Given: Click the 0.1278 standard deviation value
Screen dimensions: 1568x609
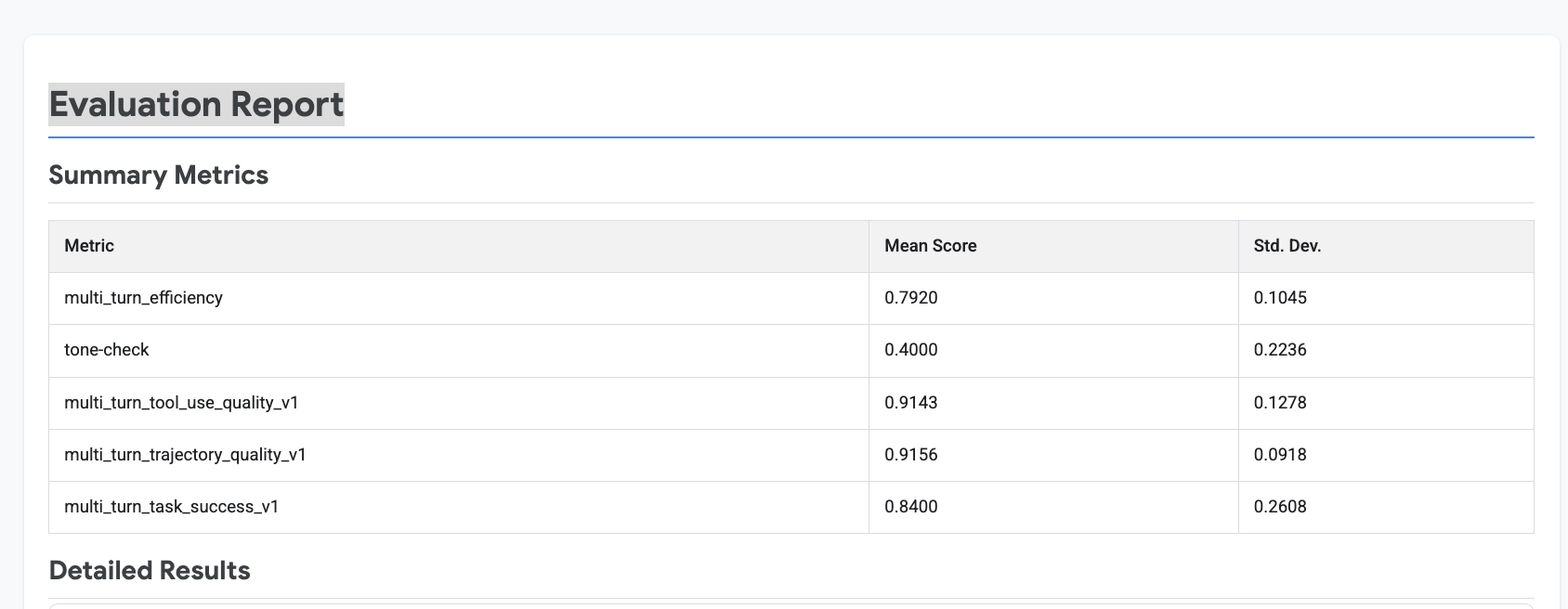Looking at the screenshot, I should click(x=1280, y=403).
